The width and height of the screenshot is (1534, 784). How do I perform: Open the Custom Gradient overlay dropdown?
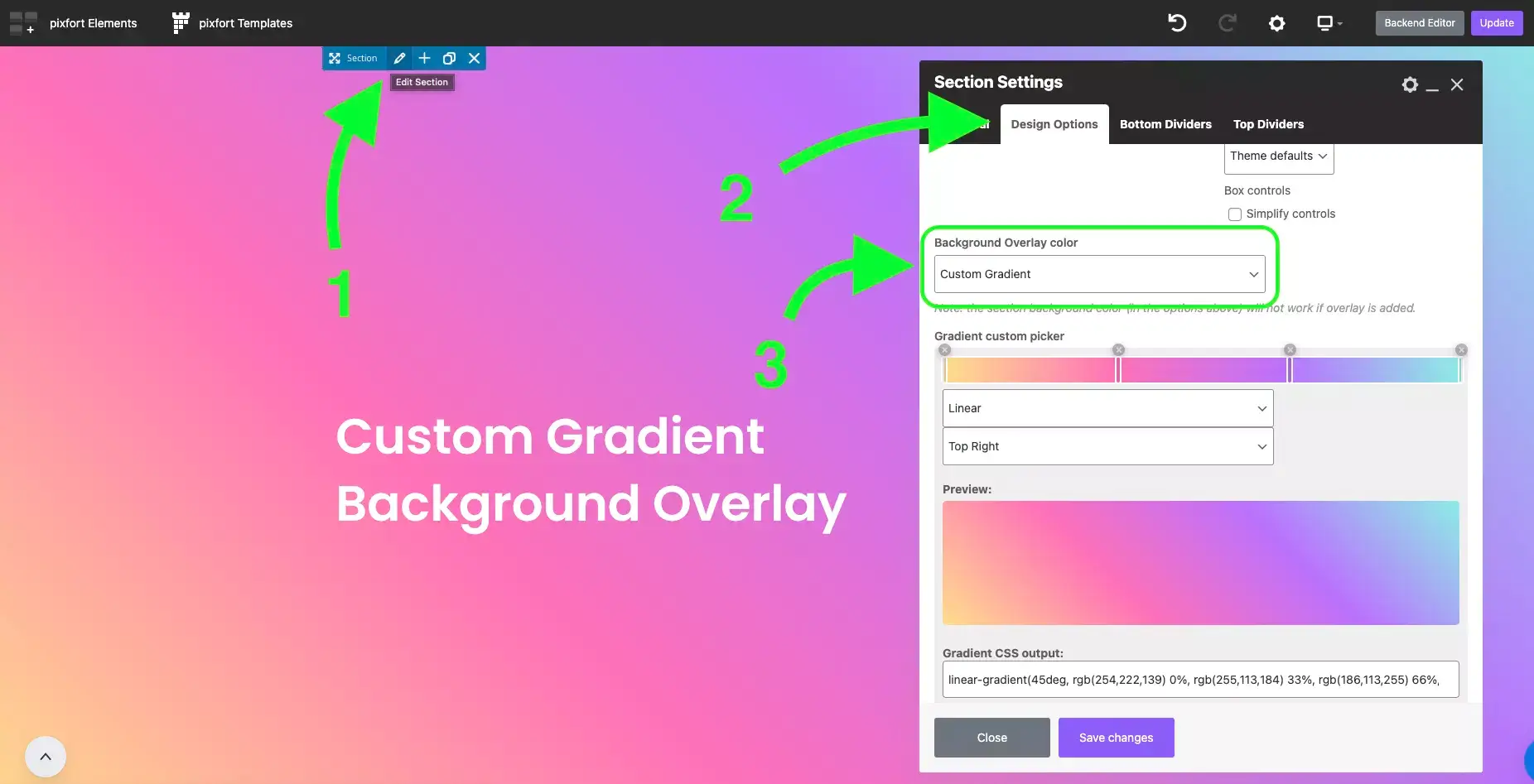[1099, 274]
